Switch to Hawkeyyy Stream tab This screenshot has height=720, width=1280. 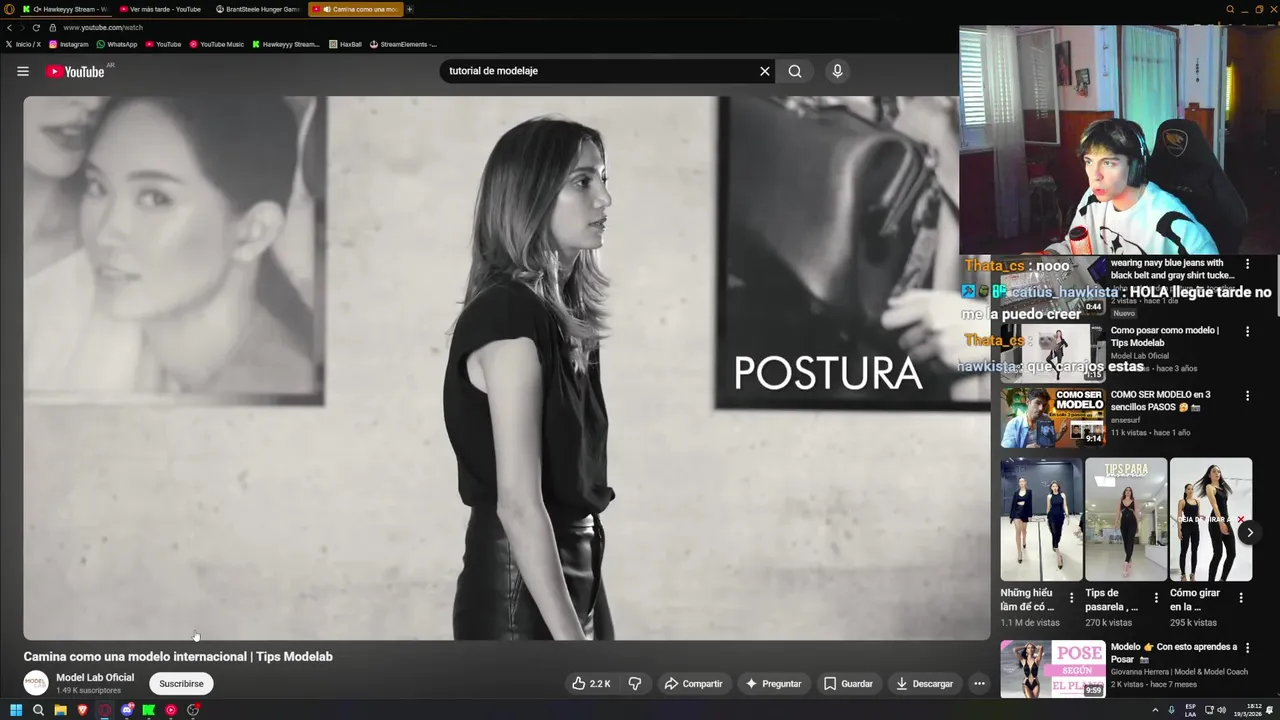coord(65,9)
